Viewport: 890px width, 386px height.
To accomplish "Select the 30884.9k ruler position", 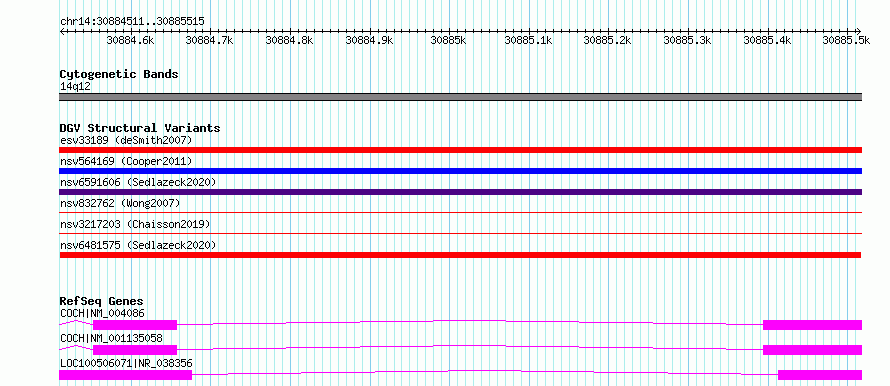I will pos(370,40).
